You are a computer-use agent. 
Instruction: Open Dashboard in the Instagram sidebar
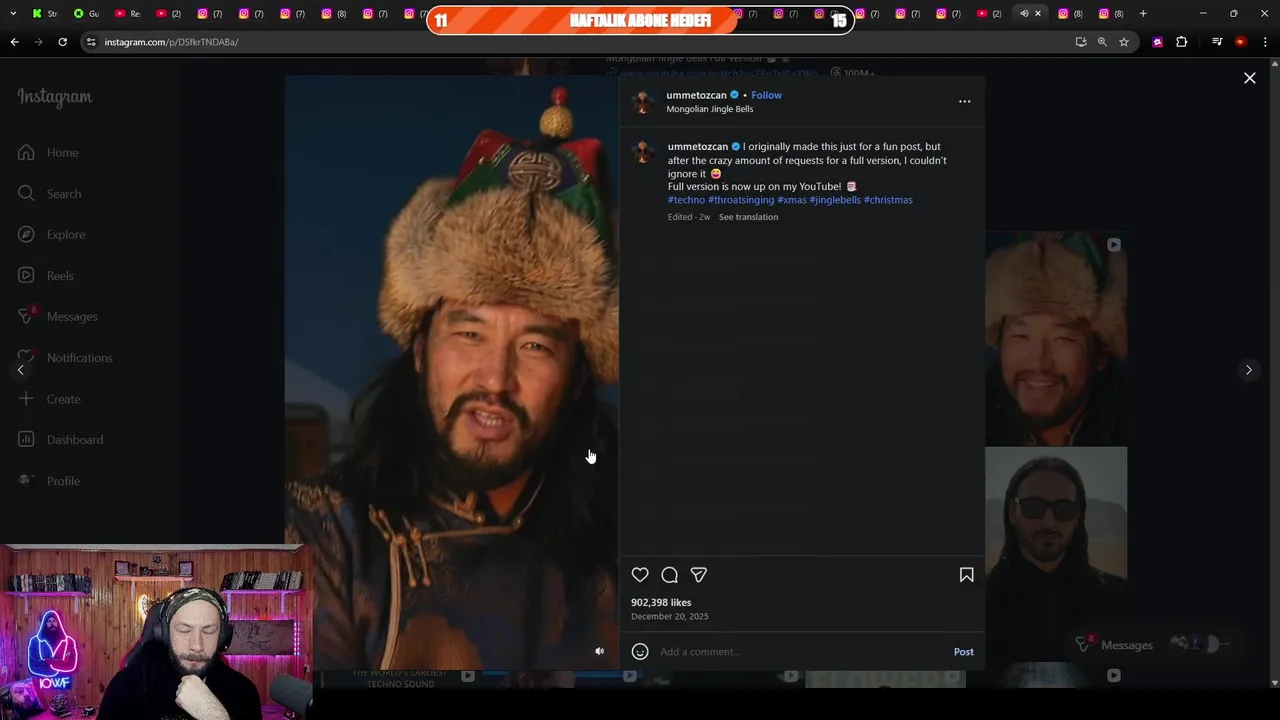60,440
